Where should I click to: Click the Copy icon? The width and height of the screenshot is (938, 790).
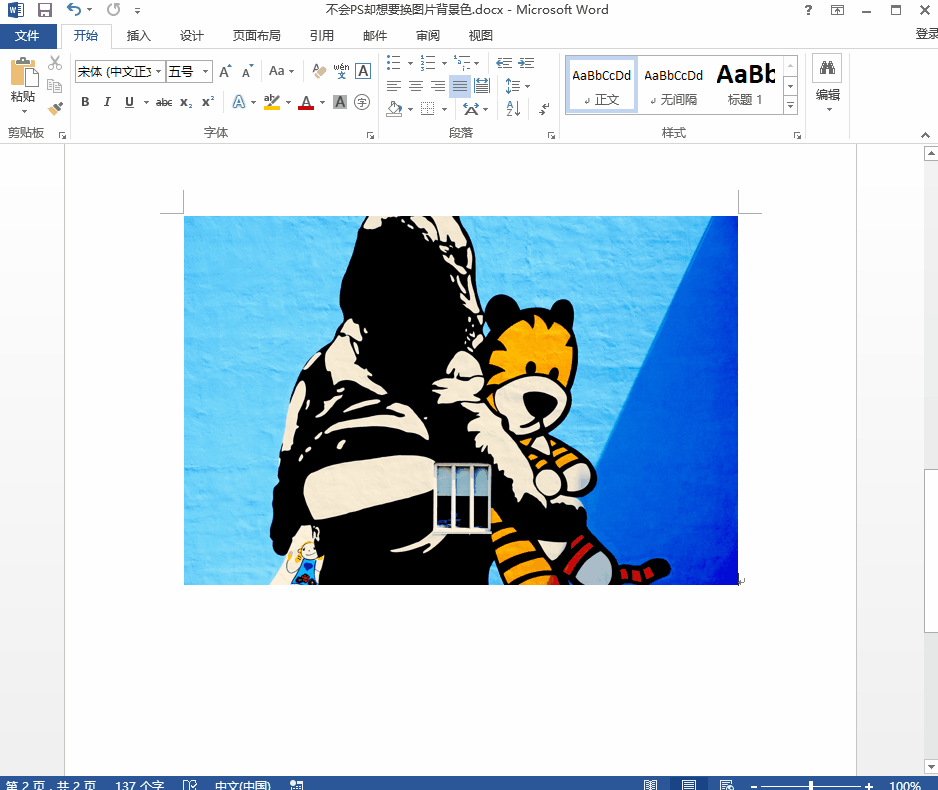[55, 86]
